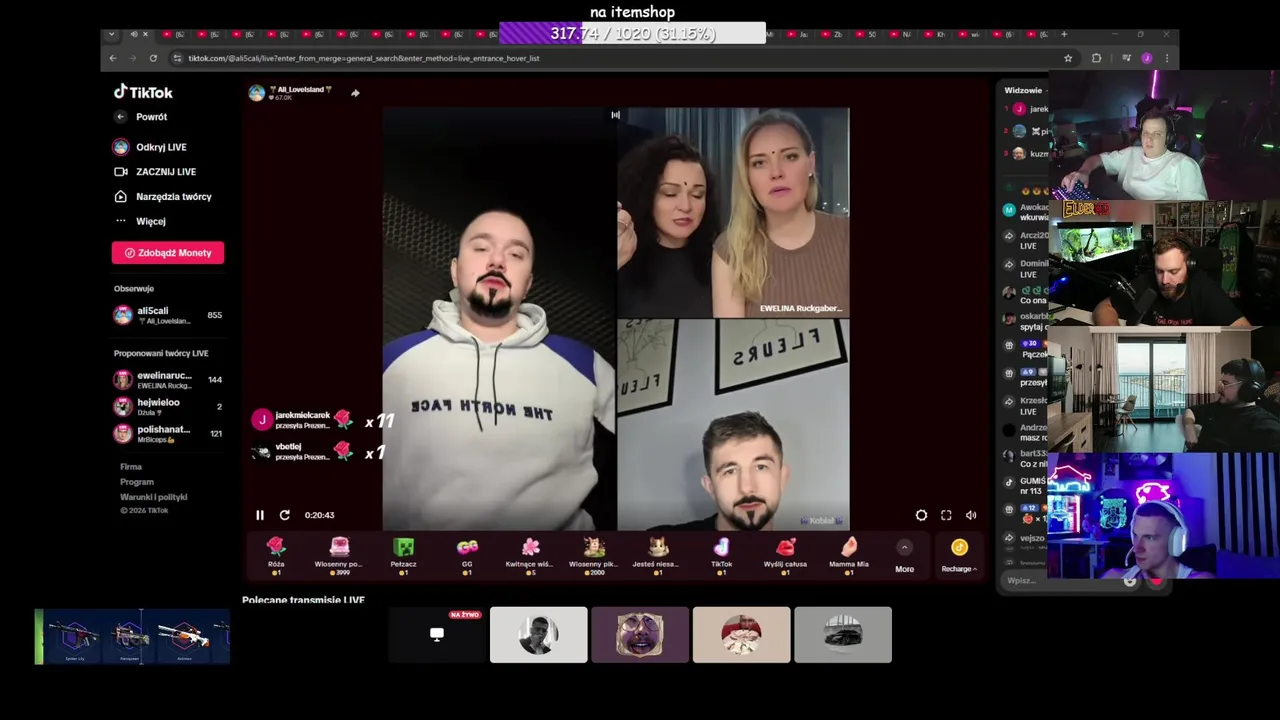Open suggested creator polishanat...
The width and height of the screenshot is (1280, 720).
tap(167, 433)
